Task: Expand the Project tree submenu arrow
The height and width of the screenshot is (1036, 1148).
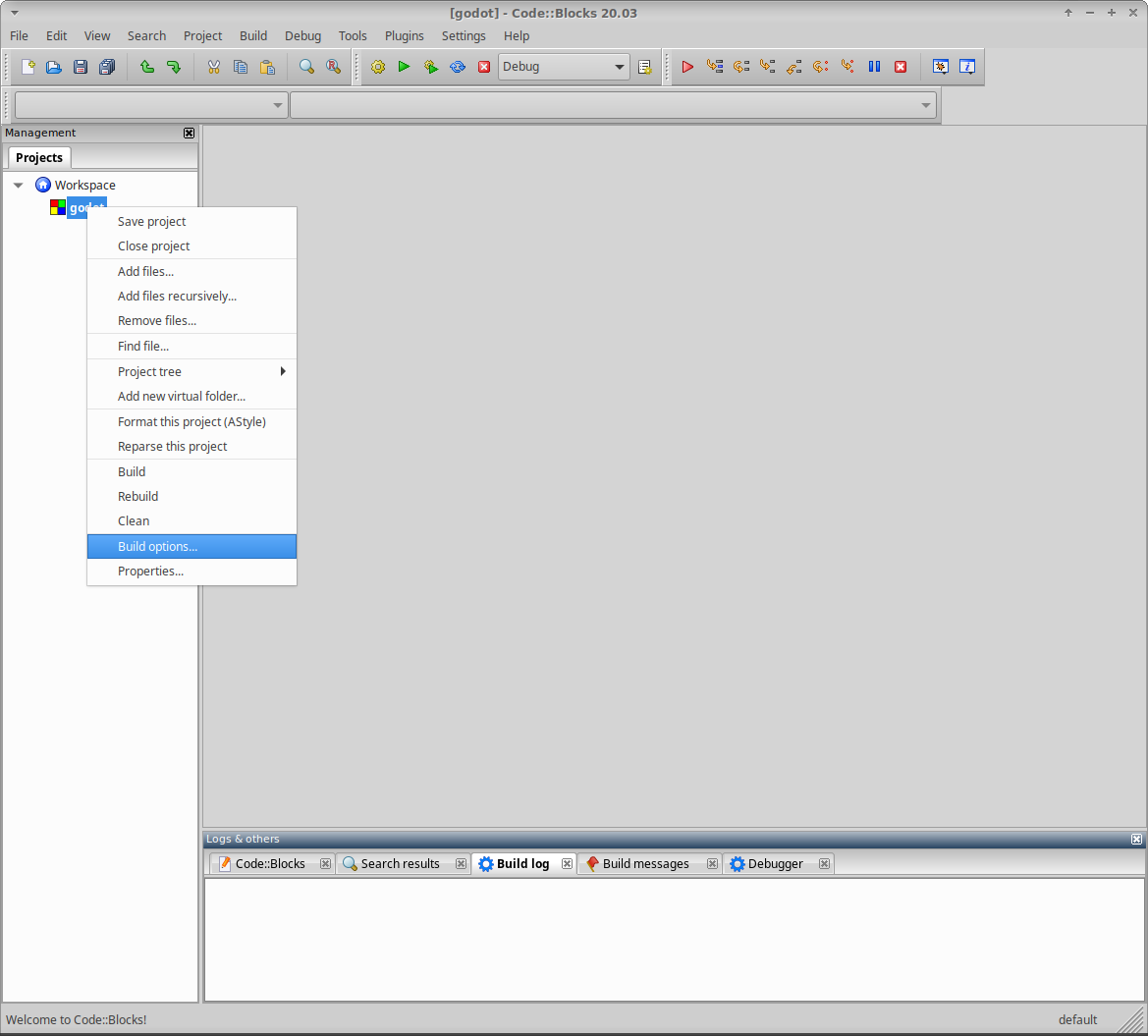Action: [x=283, y=371]
